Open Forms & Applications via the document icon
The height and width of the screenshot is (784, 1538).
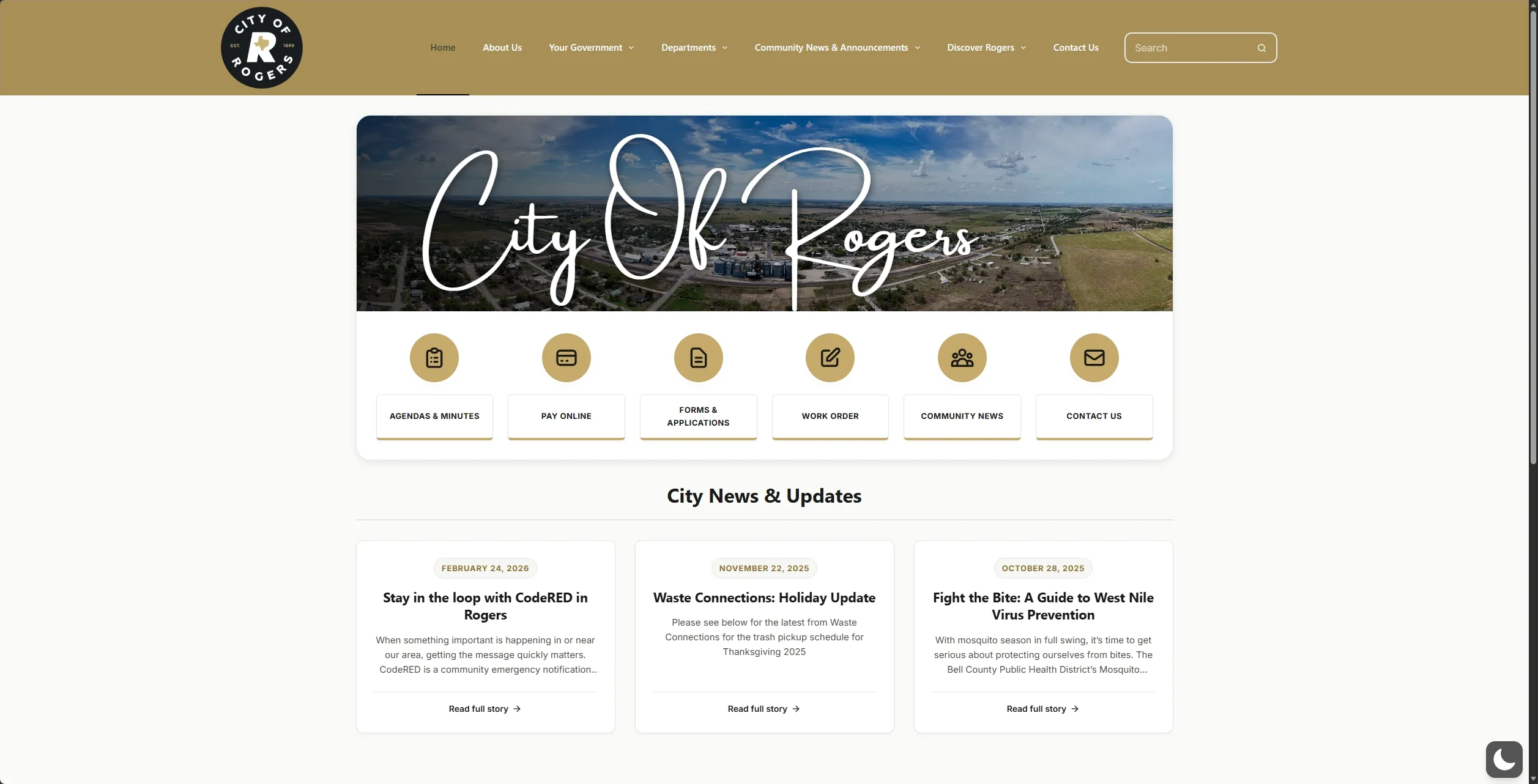coord(697,357)
